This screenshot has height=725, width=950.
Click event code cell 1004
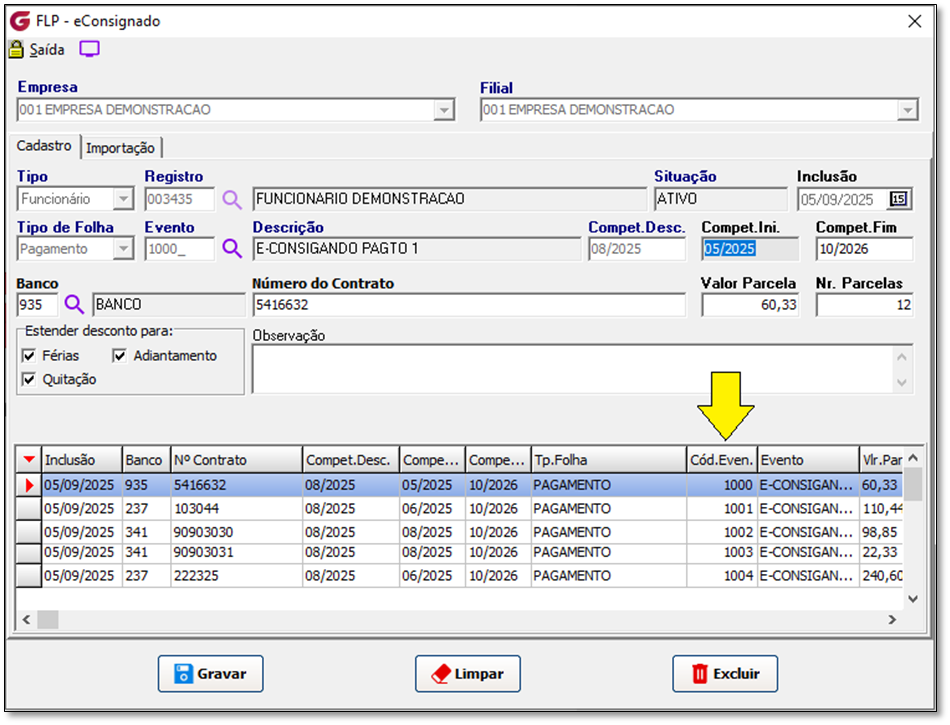point(722,575)
